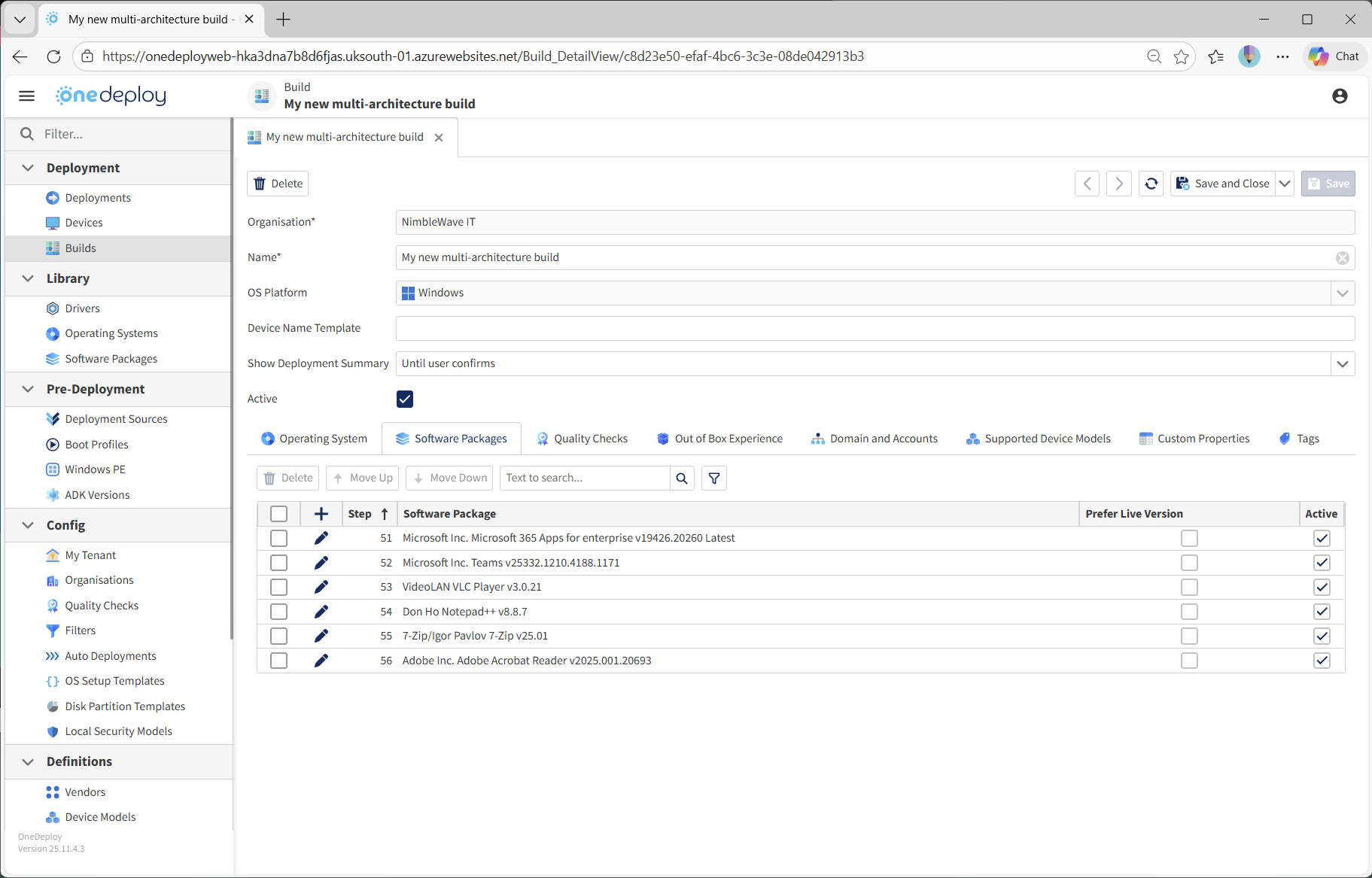This screenshot has height=878, width=1372.
Task: Click the refresh icon in the toolbar
Action: [1151, 184]
